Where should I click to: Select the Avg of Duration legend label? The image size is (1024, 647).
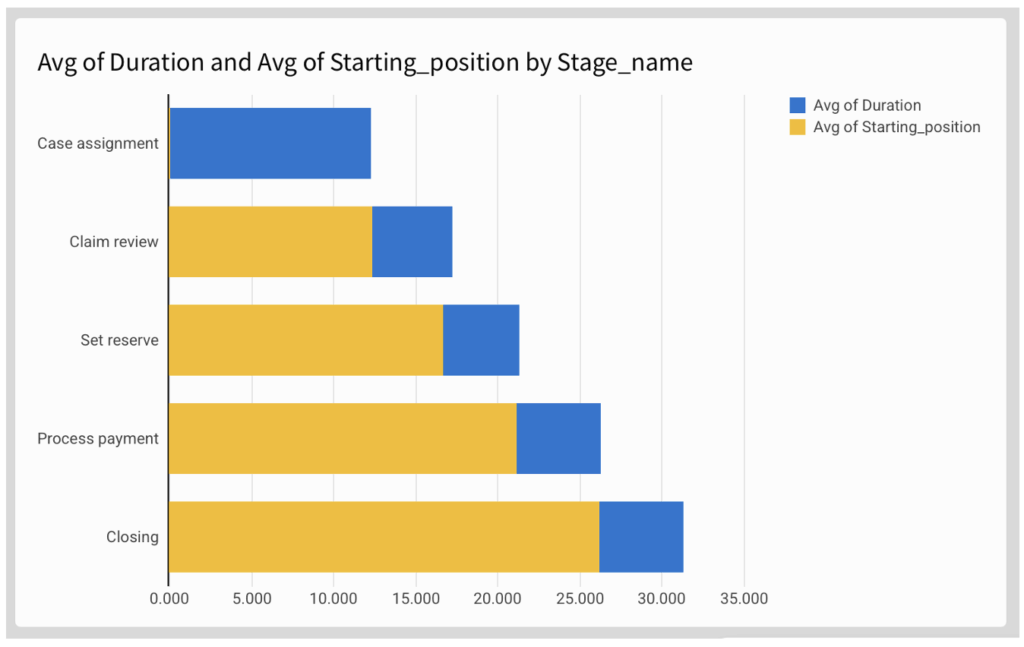click(867, 105)
